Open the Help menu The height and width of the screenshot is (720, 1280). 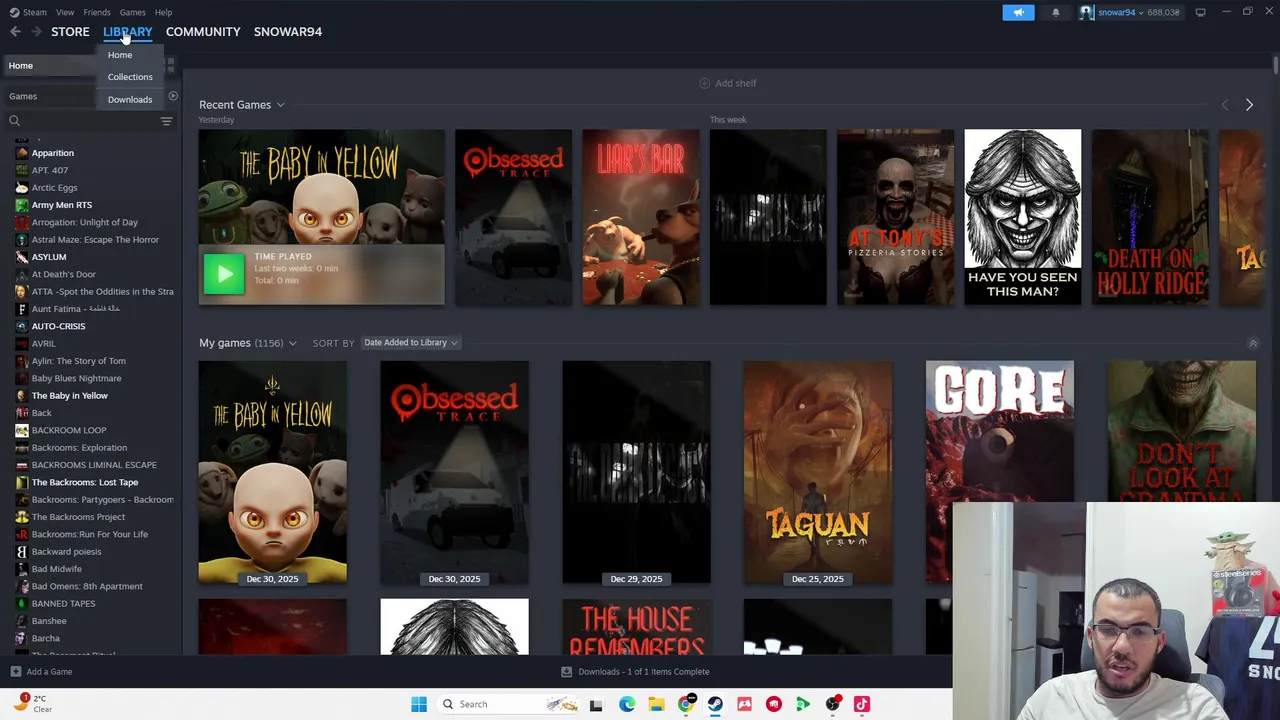point(163,12)
